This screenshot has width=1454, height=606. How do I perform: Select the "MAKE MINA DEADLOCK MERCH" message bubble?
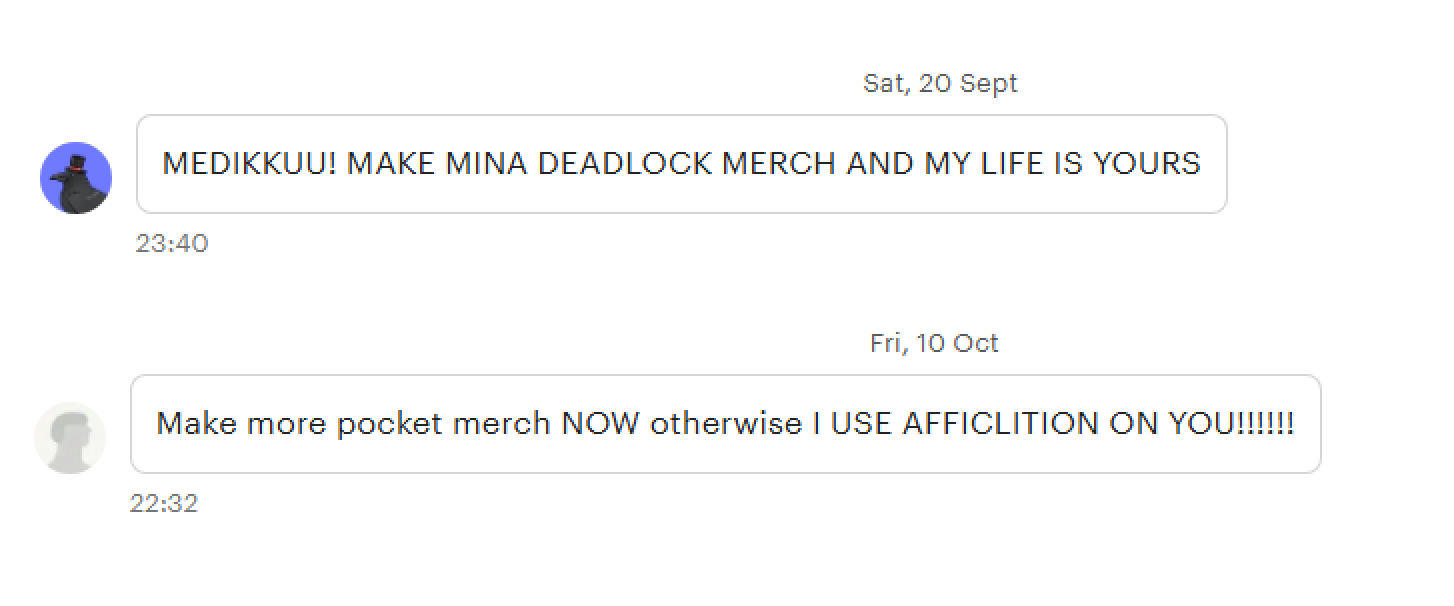681,164
